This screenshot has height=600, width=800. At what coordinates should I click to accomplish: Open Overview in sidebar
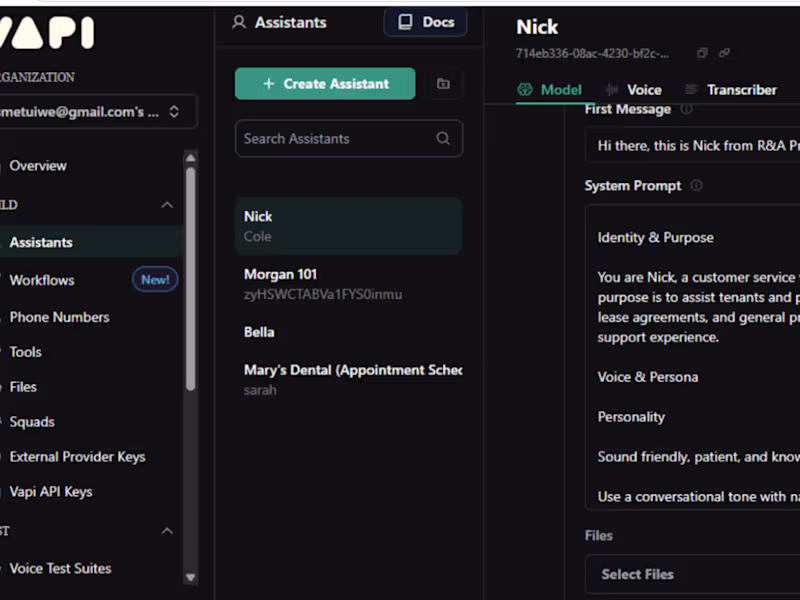pyautogui.click(x=38, y=166)
